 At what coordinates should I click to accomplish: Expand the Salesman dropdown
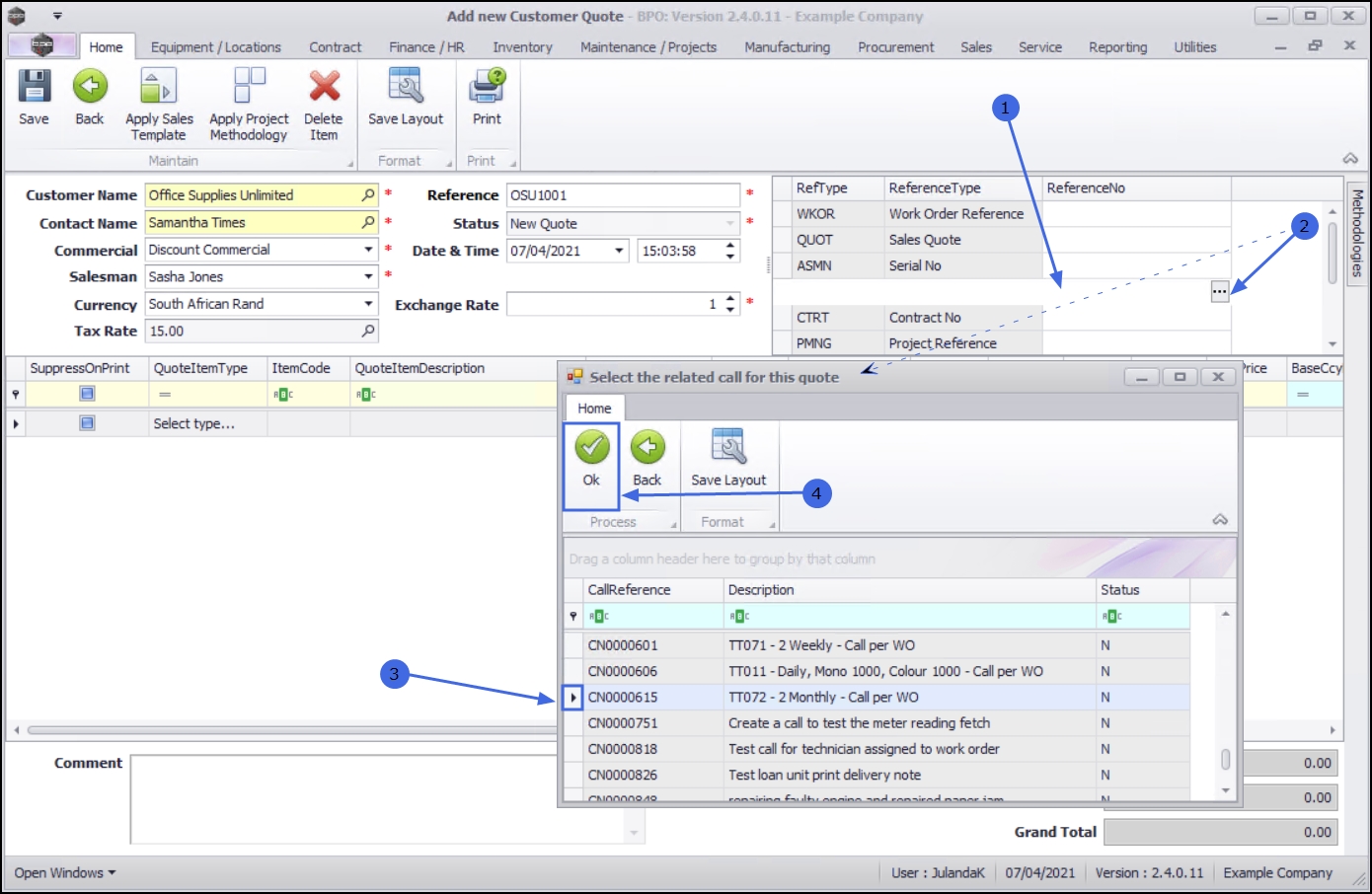coord(368,277)
